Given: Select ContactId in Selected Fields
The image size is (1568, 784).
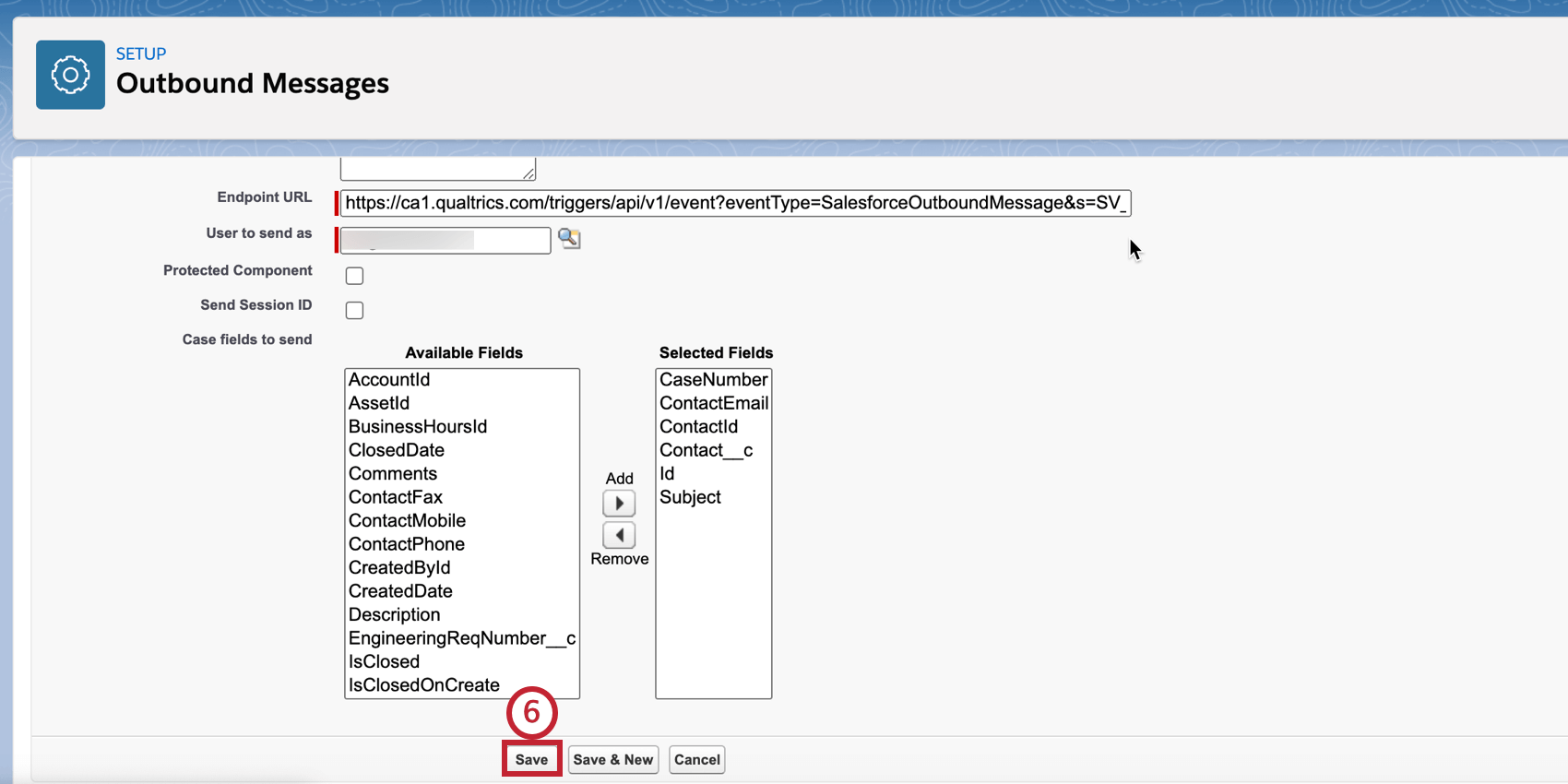Looking at the screenshot, I should point(714,427).
